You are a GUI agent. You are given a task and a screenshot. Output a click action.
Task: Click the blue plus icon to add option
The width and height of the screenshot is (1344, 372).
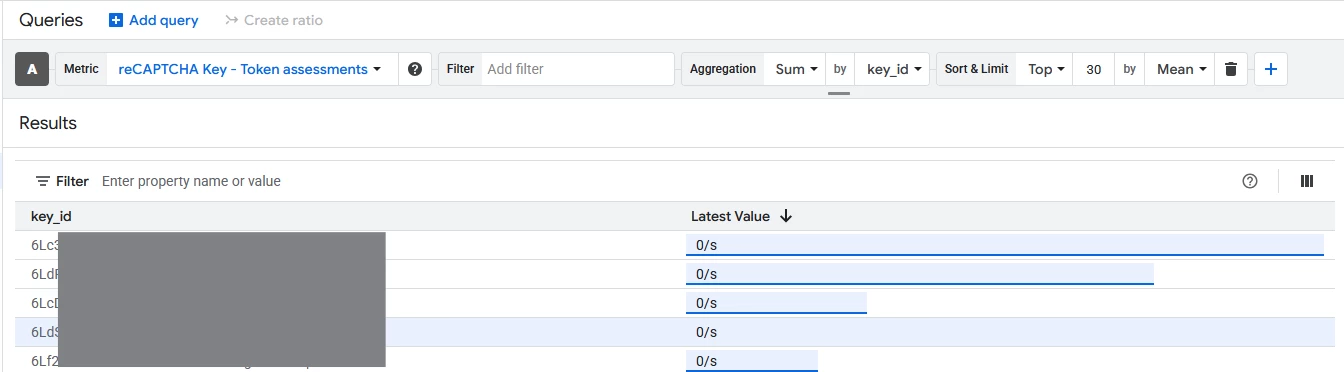coord(1271,69)
